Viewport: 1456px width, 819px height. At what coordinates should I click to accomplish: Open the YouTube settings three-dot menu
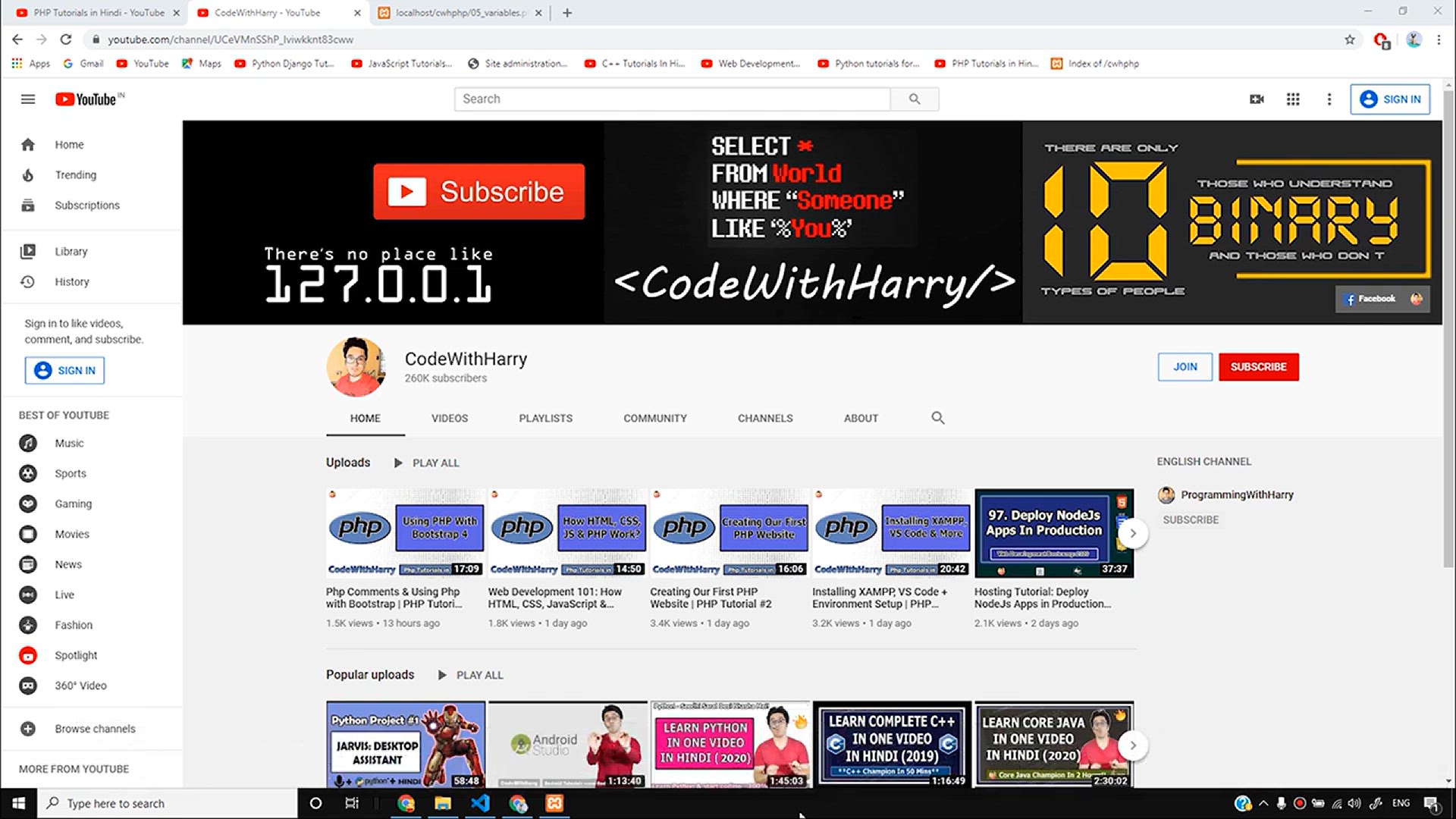coord(1329,99)
